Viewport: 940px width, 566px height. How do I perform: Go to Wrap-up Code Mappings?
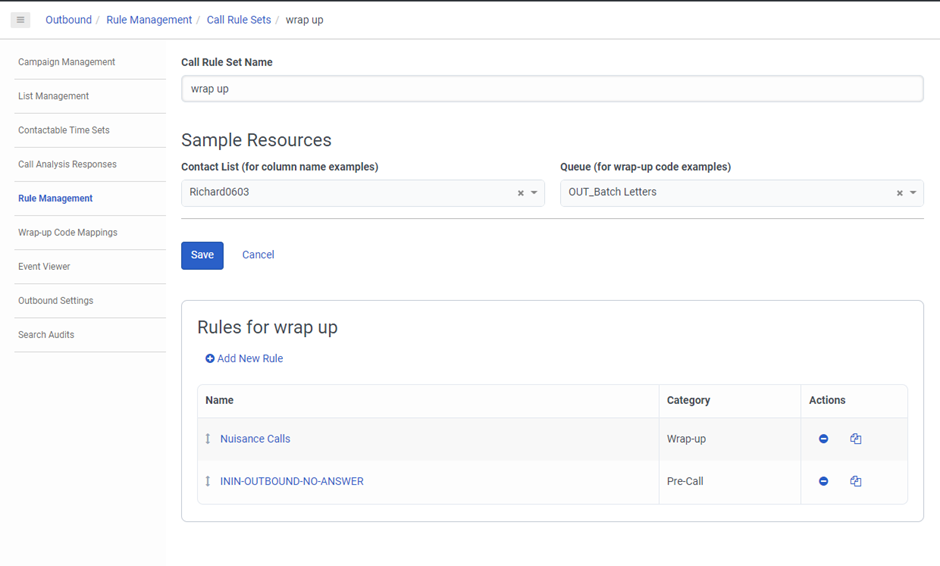coord(67,232)
